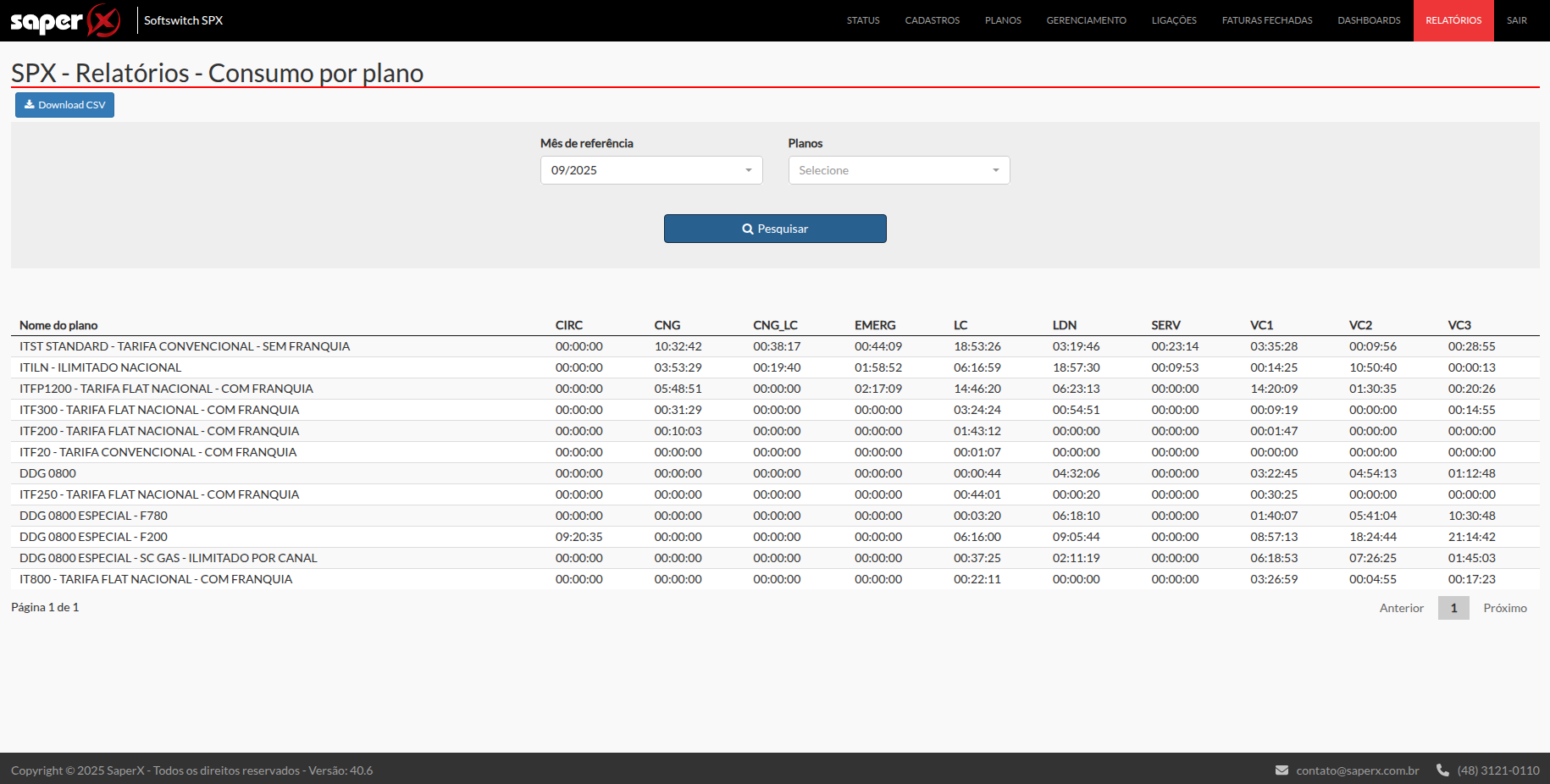Click the download icon on CSV button

click(30, 105)
